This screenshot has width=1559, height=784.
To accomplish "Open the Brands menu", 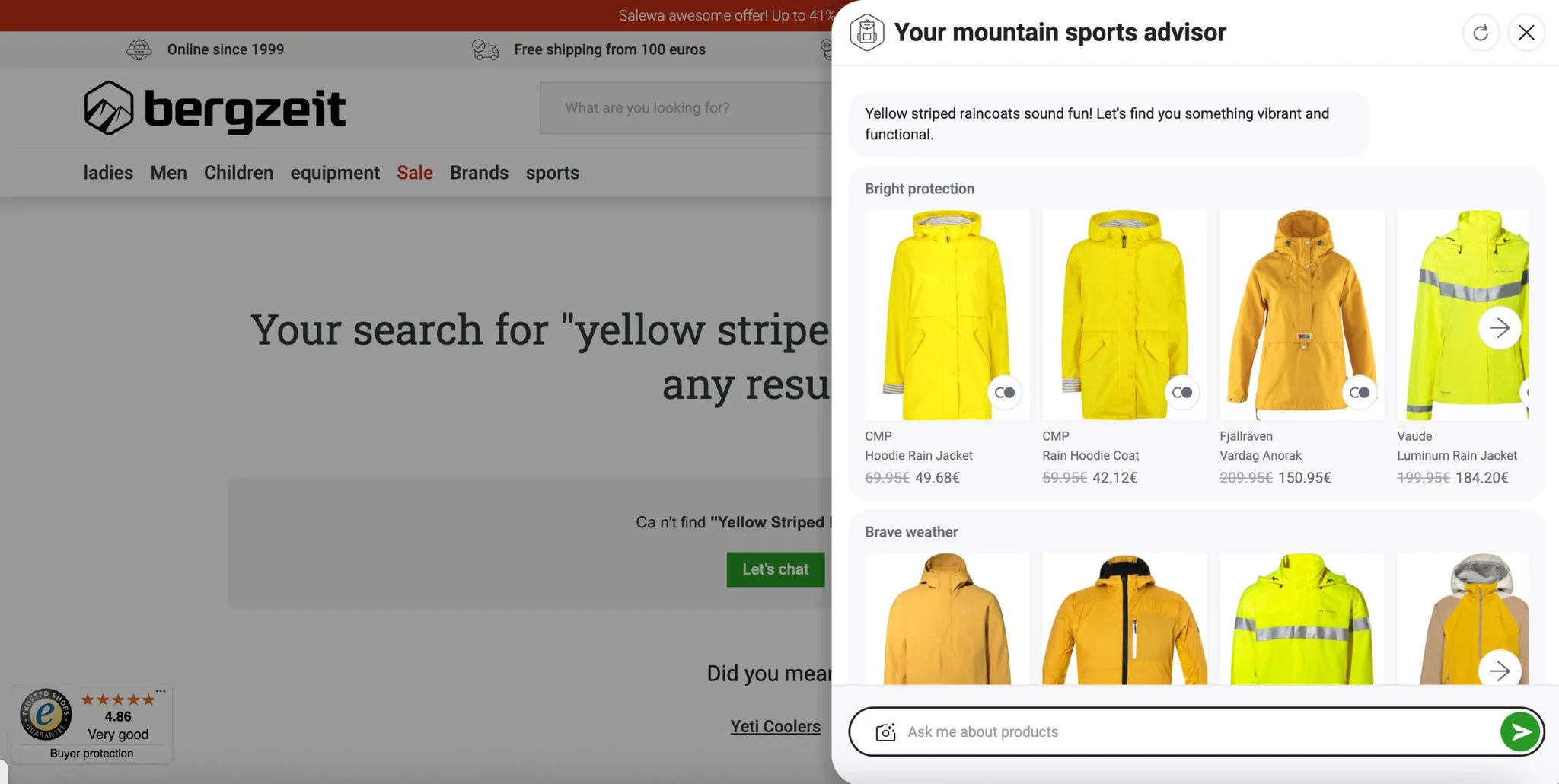I will tap(479, 173).
